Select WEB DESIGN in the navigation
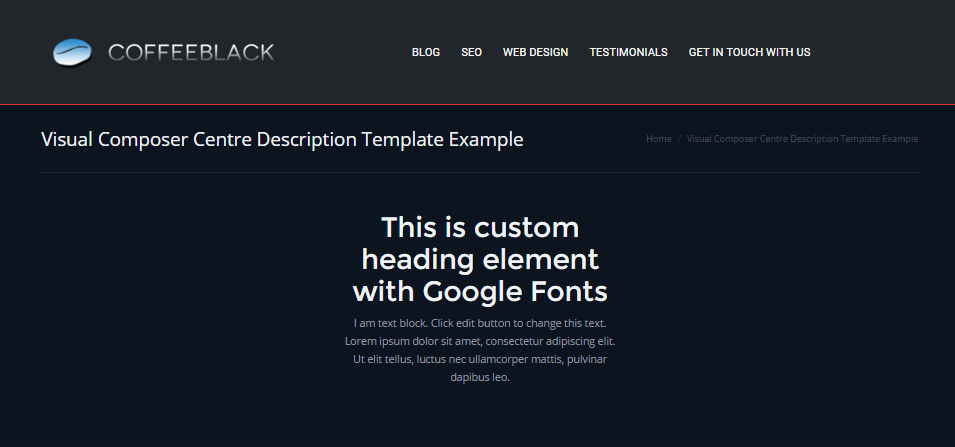This screenshot has width=955, height=447. pos(535,52)
